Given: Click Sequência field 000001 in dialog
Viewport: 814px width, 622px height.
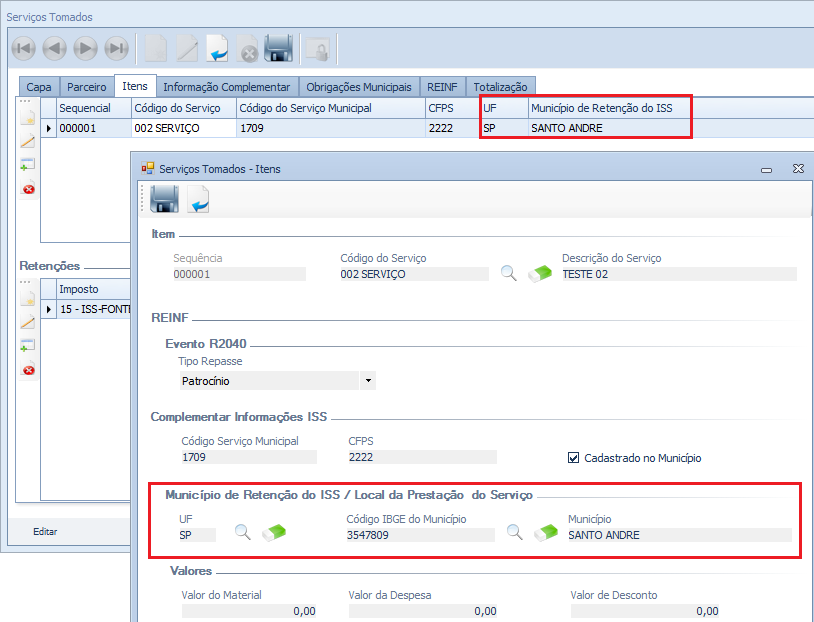Looking at the screenshot, I should 239,274.
